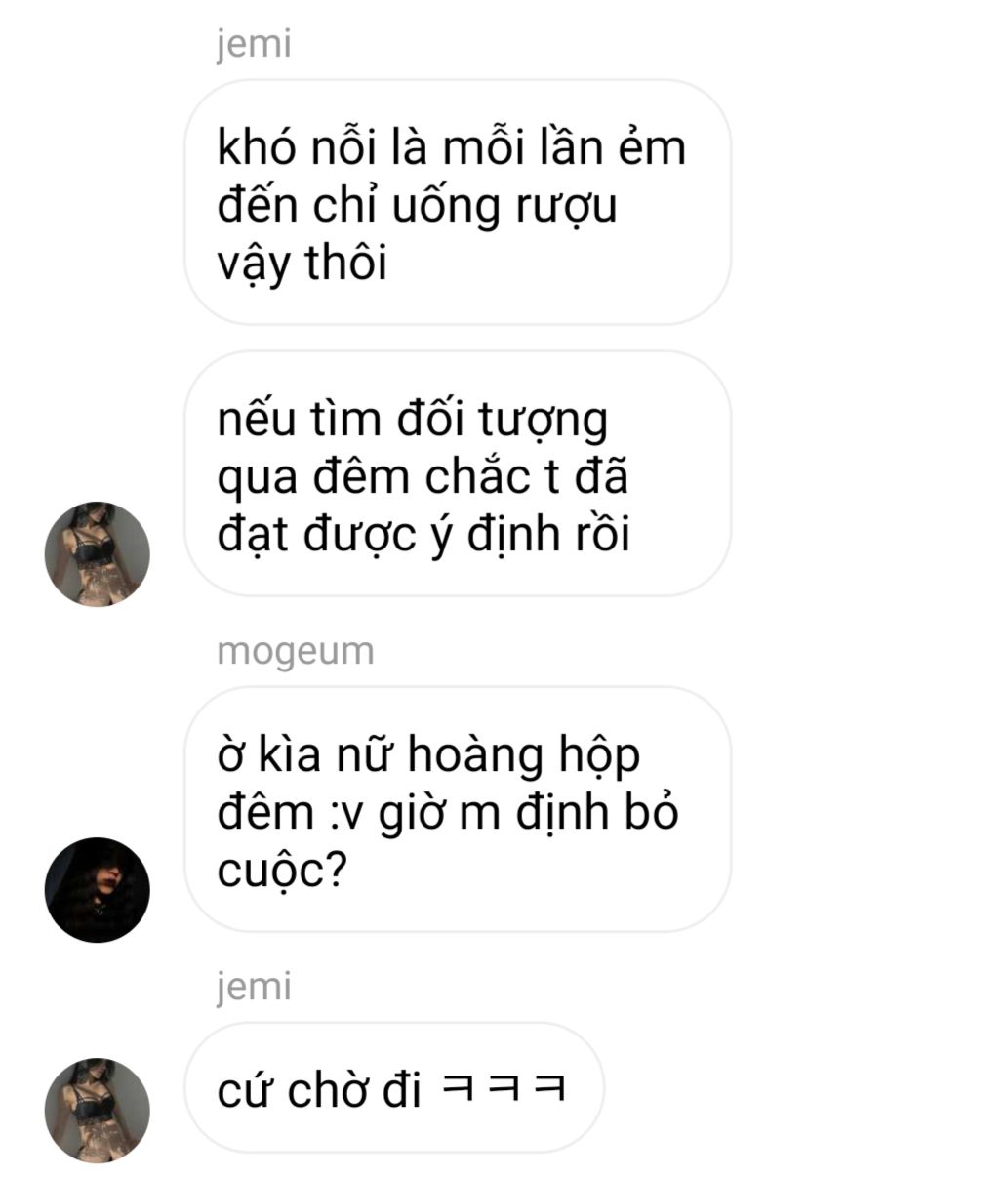Select the 'cứ chờ đi' message bubble
Screen dimensions: 1008x1177
pos(394,1087)
